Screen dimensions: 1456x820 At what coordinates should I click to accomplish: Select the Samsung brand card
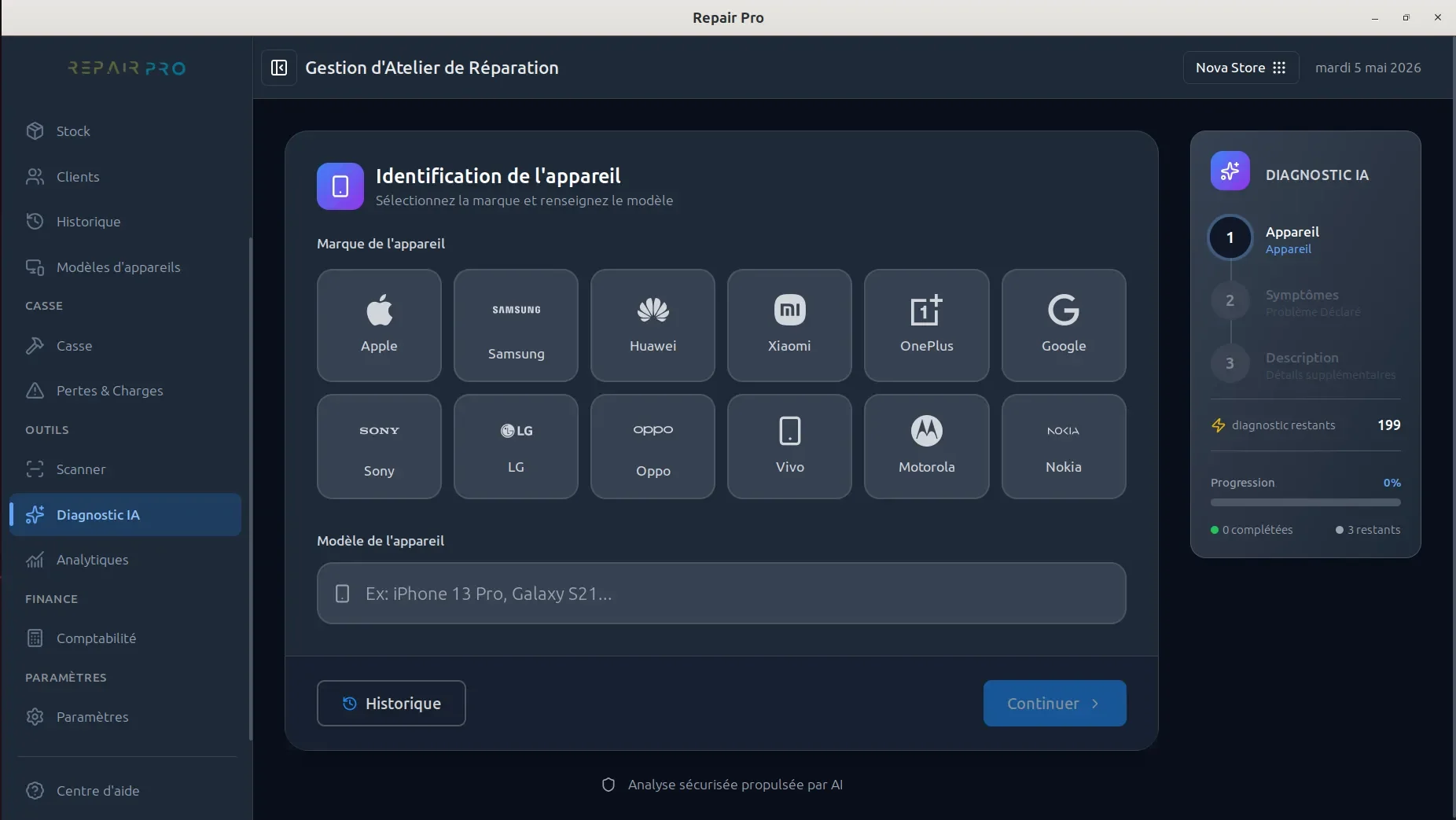(516, 325)
